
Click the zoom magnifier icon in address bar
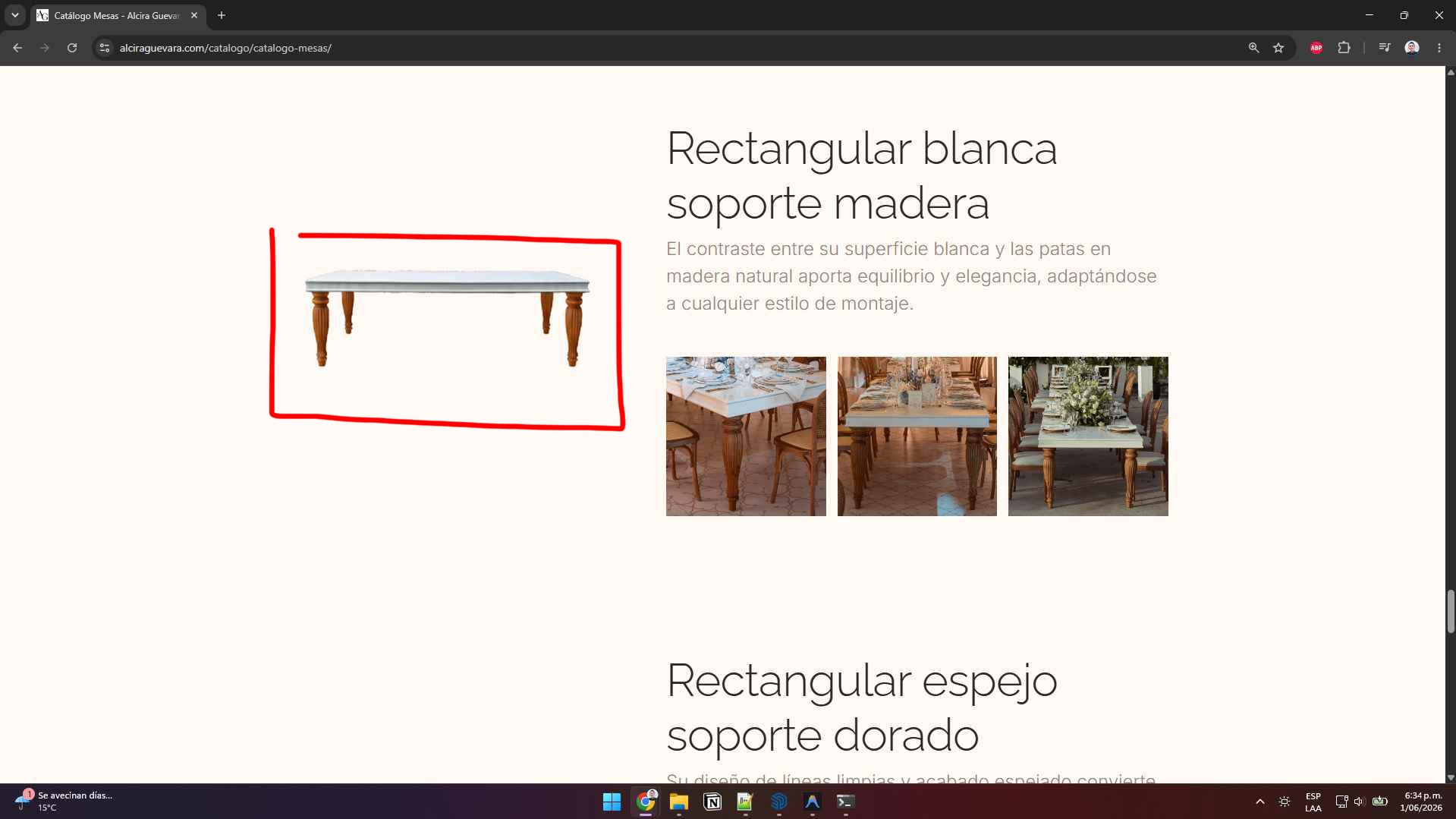point(1253,48)
